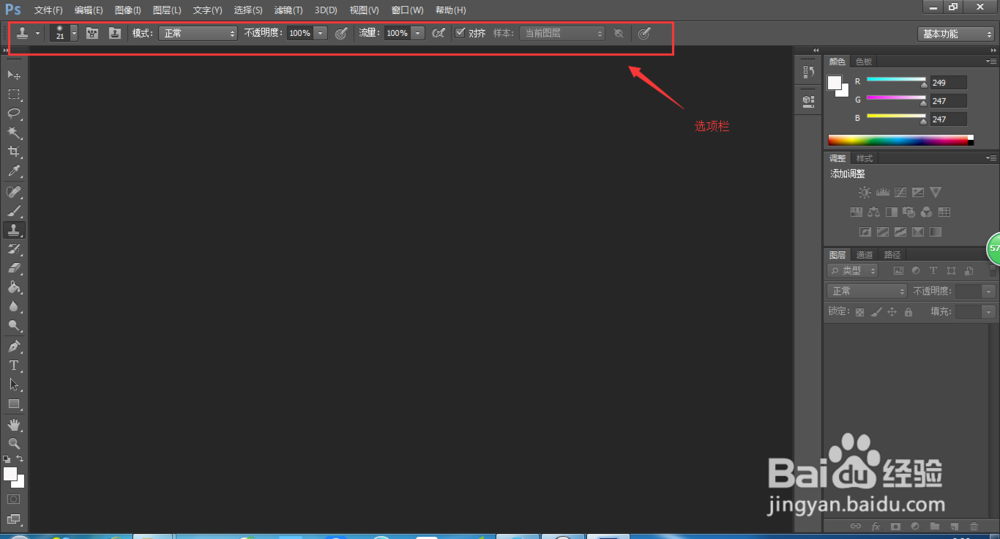The width and height of the screenshot is (1000, 539).
Task: Open the 编辑(E) menu
Action: coord(89,10)
